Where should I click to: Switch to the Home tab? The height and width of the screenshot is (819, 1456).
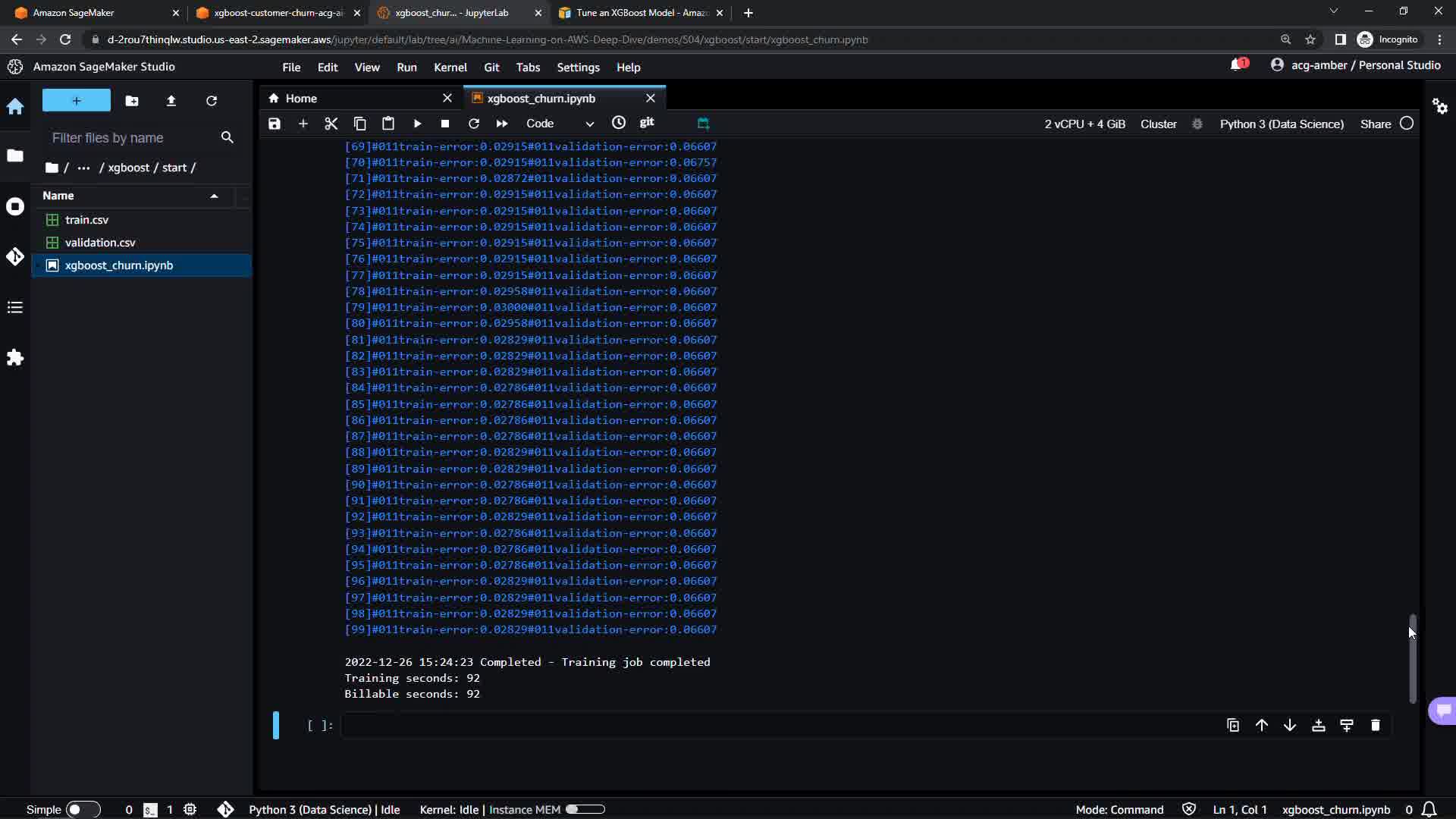(x=301, y=99)
